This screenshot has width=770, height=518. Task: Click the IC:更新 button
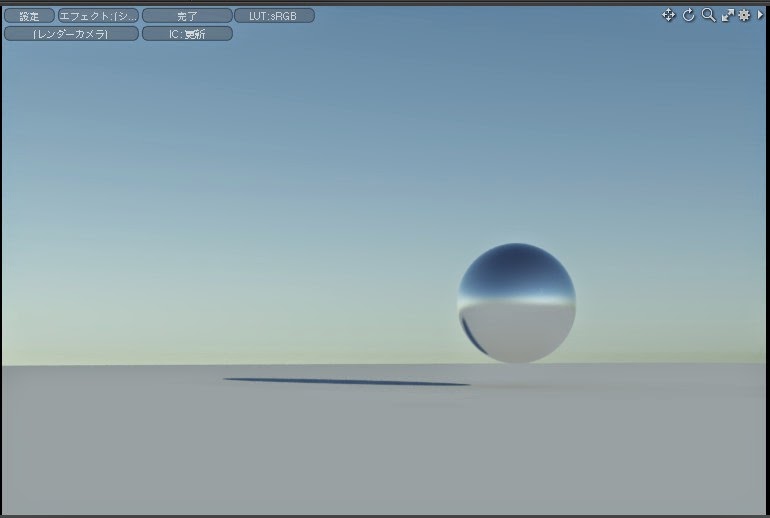pyautogui.click(x=187, y=34)
